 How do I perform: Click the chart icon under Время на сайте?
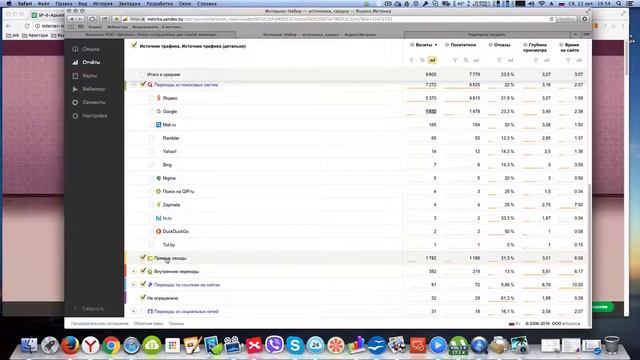[x=579, y=60]
